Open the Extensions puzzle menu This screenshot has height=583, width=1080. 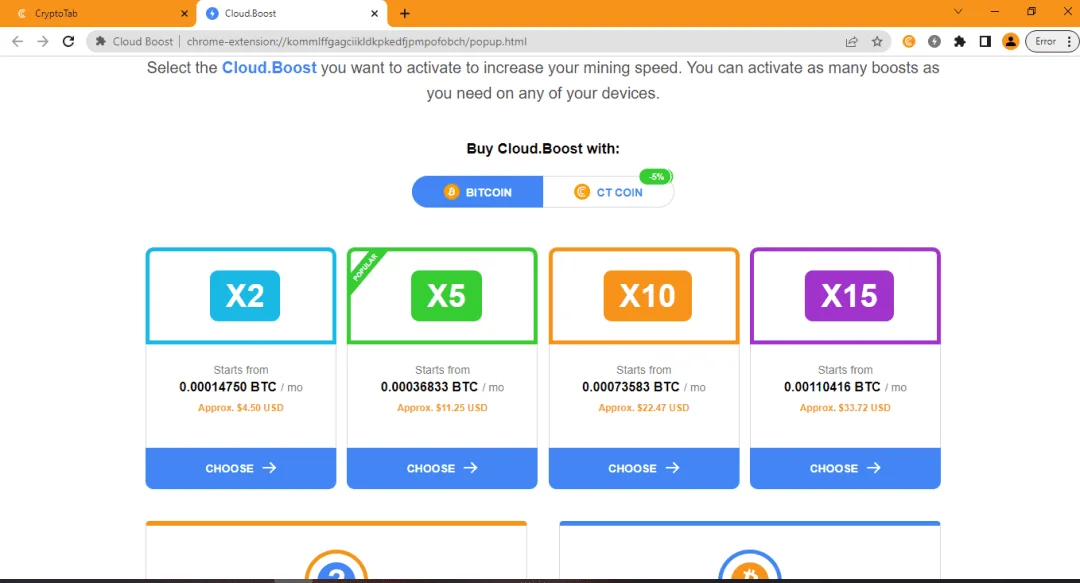pyautogui.click(x=959, y=41)
